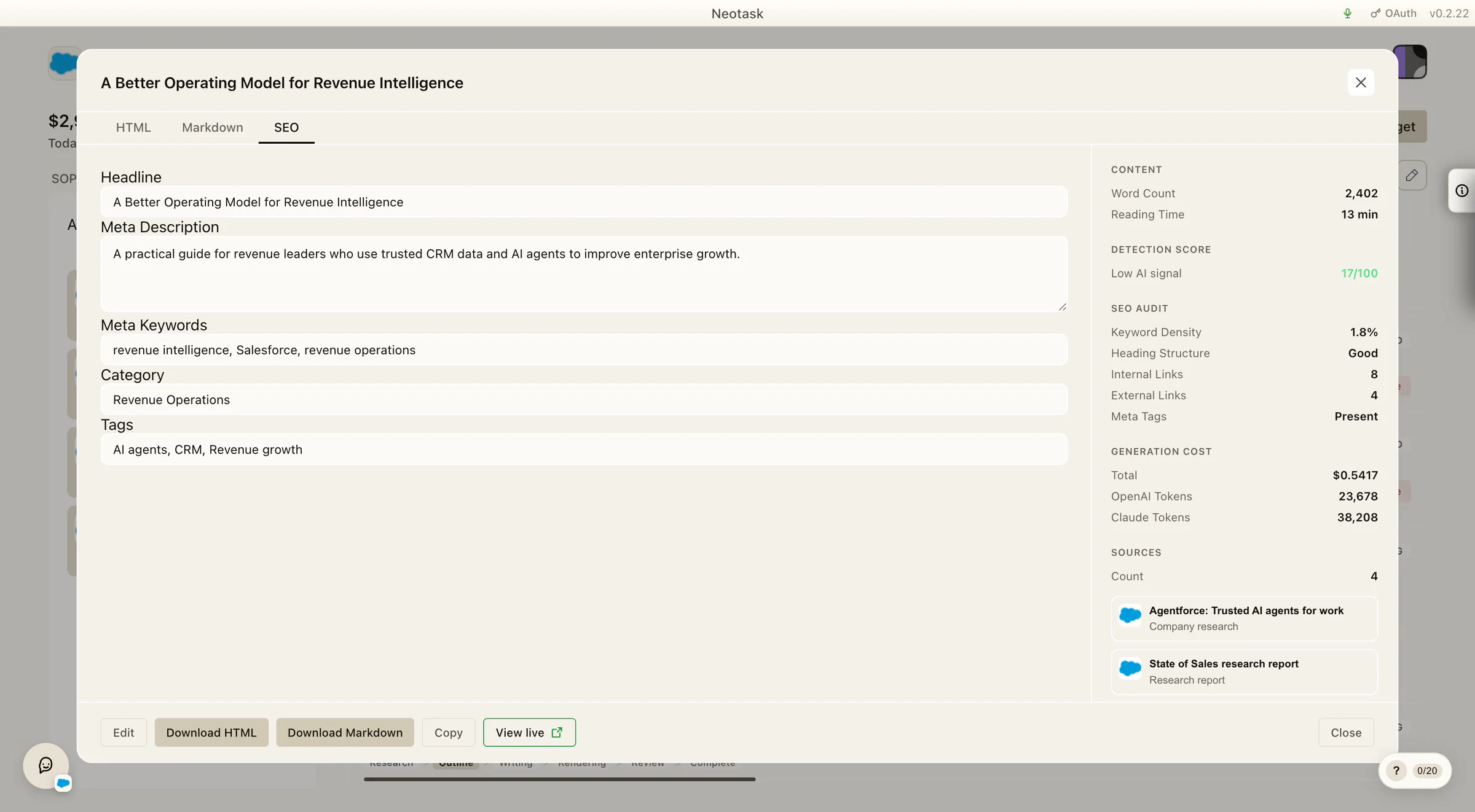Click the Word Count value 2,402
The image size is (1475, 812).
coord(1361,193)
